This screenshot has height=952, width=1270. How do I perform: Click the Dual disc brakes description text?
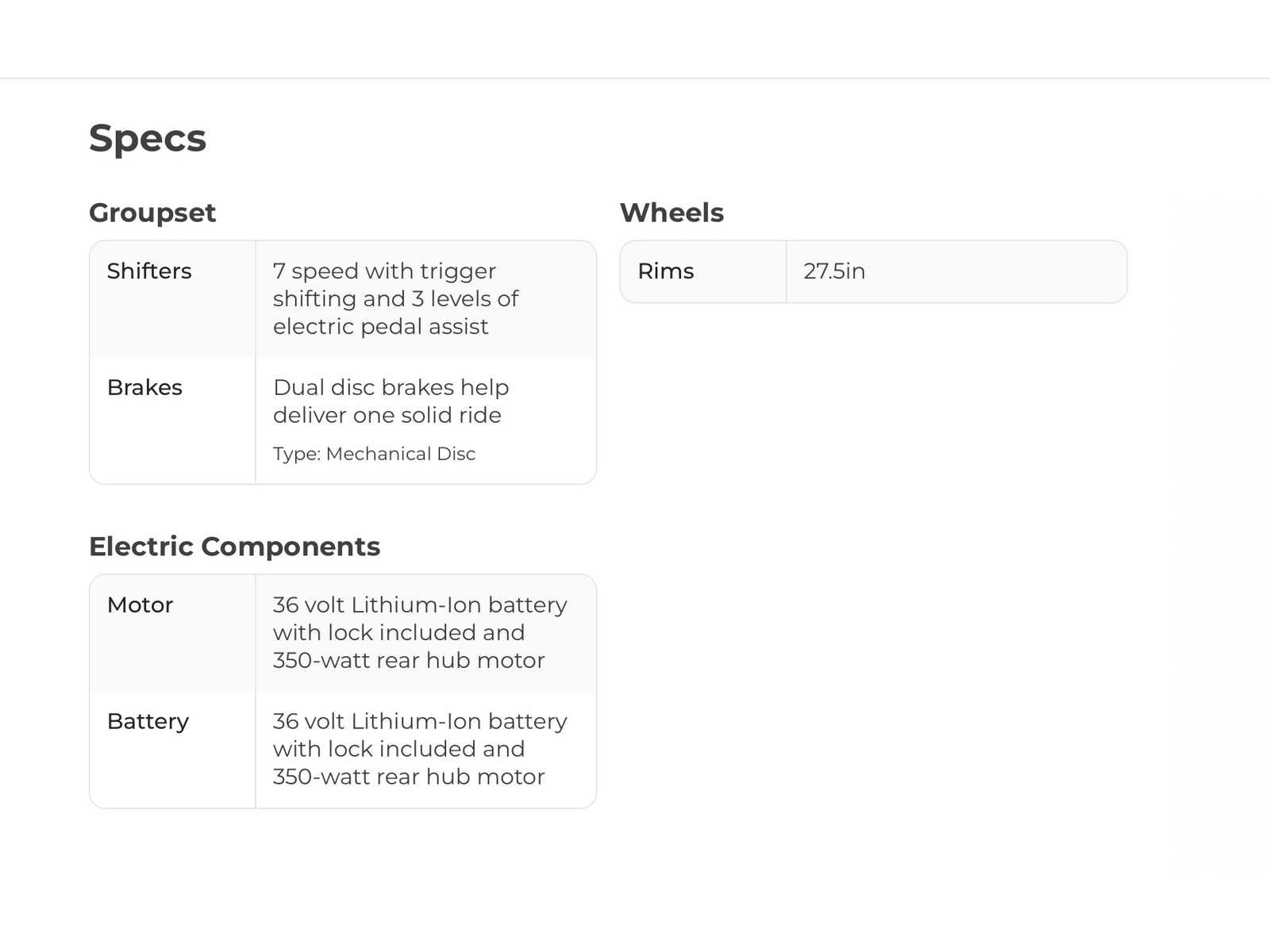click(x=391, y=388)
